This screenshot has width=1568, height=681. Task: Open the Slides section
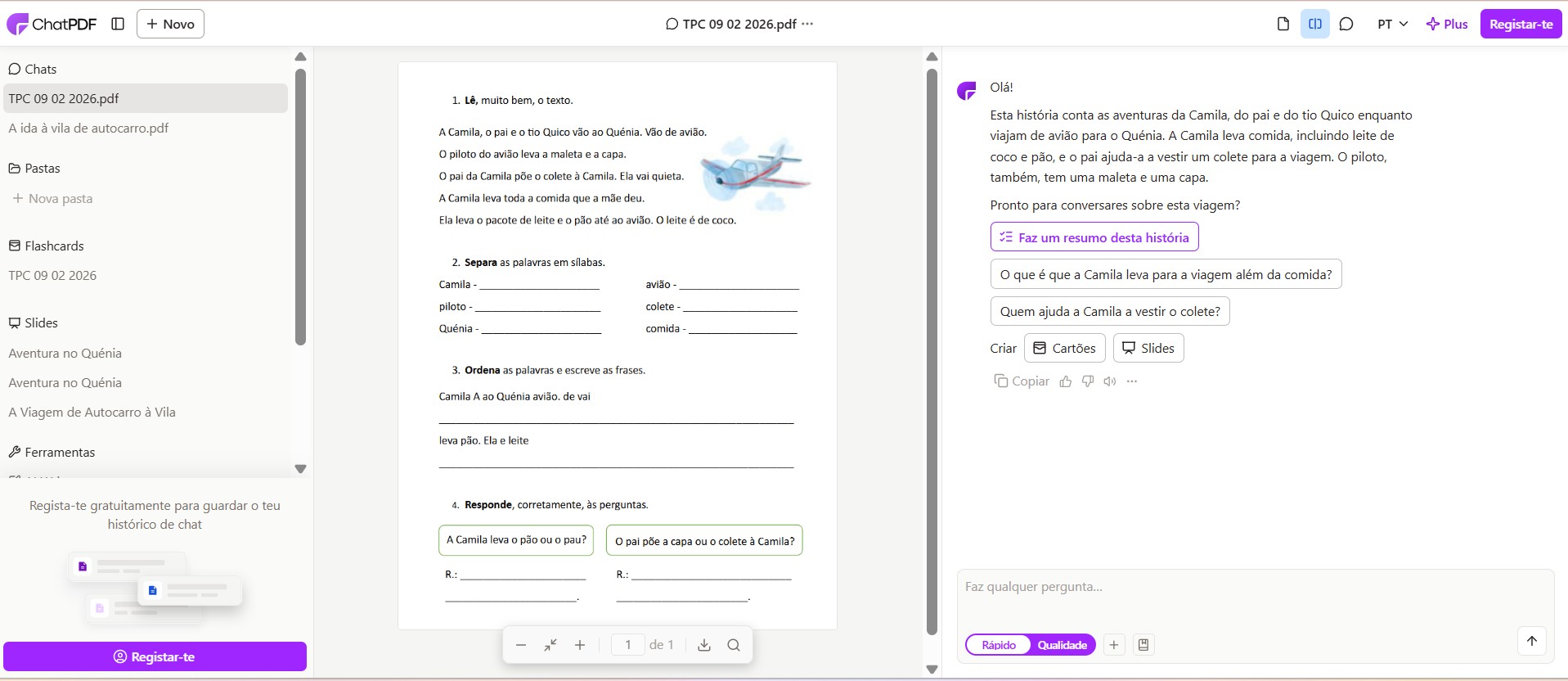click(x=34, y=322)
